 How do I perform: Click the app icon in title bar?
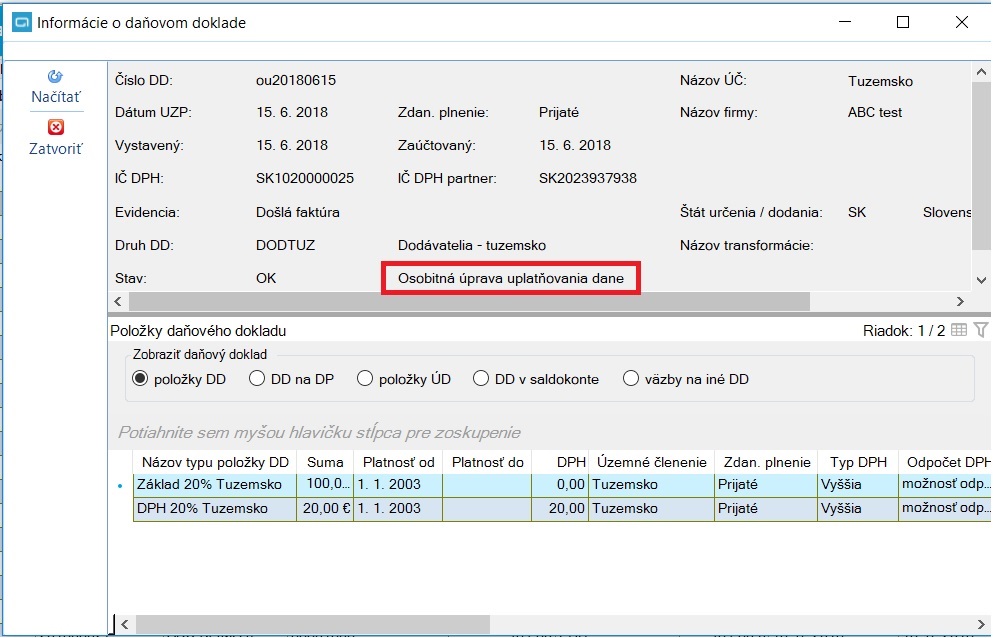22,23
